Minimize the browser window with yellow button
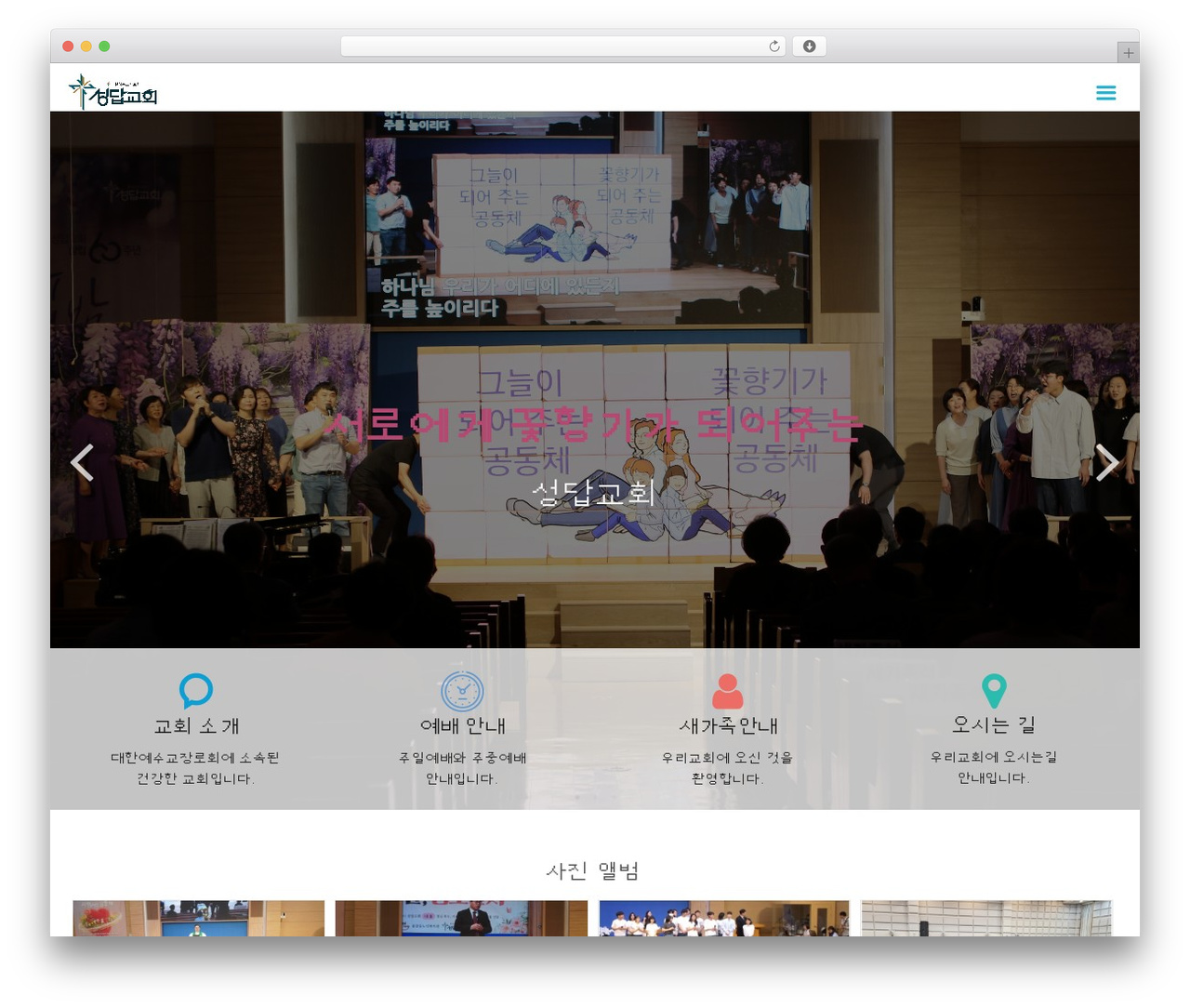This screenshot has height=1008, width=1190. pos(86,46)
